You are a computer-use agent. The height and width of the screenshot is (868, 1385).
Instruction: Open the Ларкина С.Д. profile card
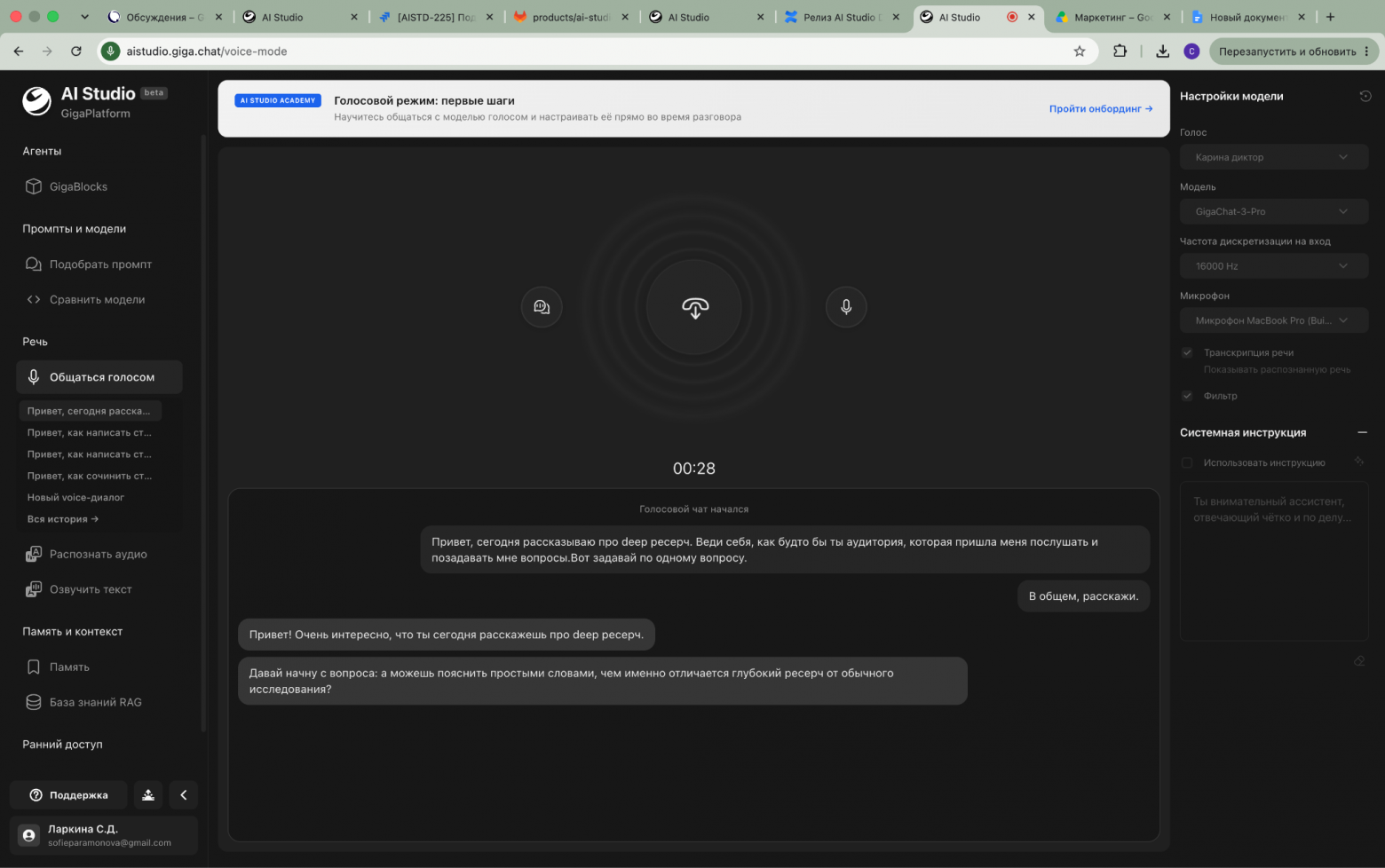pyautogui.click(x=104, y=835)
